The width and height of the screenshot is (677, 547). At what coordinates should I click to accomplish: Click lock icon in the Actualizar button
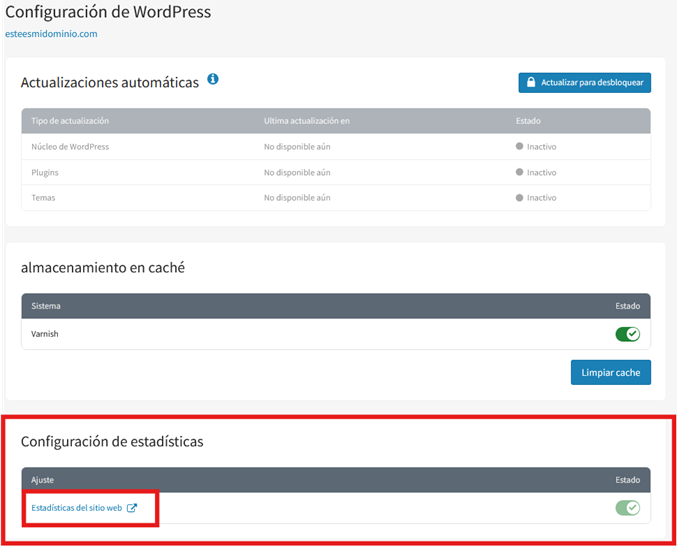coord(531,82)
